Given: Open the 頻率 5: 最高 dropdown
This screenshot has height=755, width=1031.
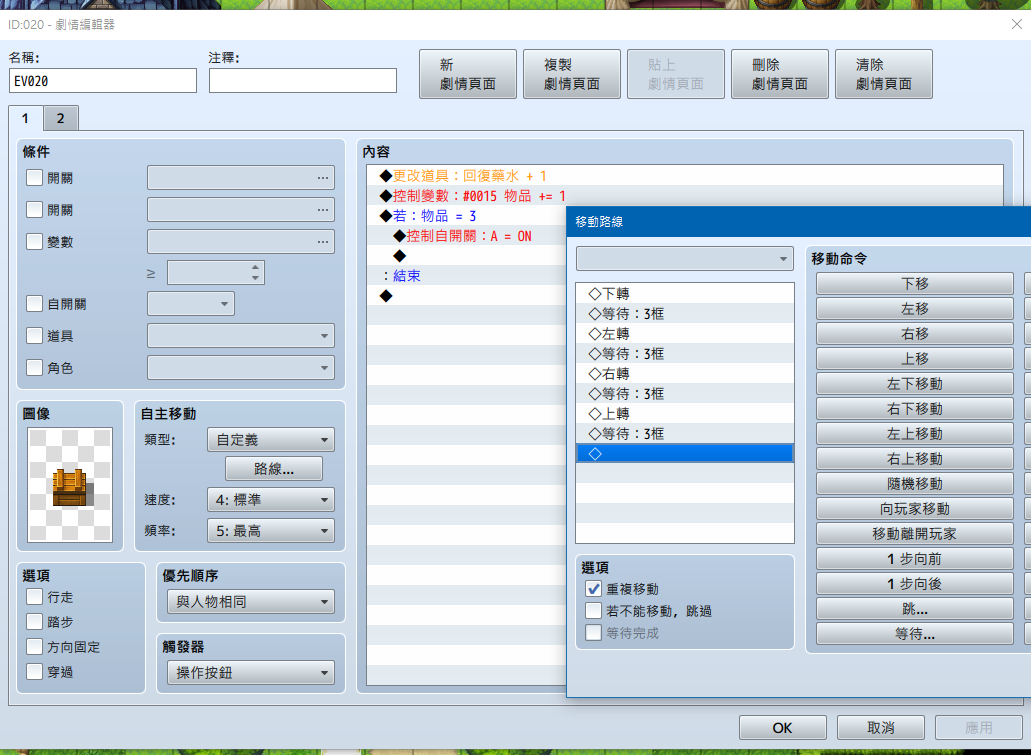Looking at the screenshot, I should (271, 531).
